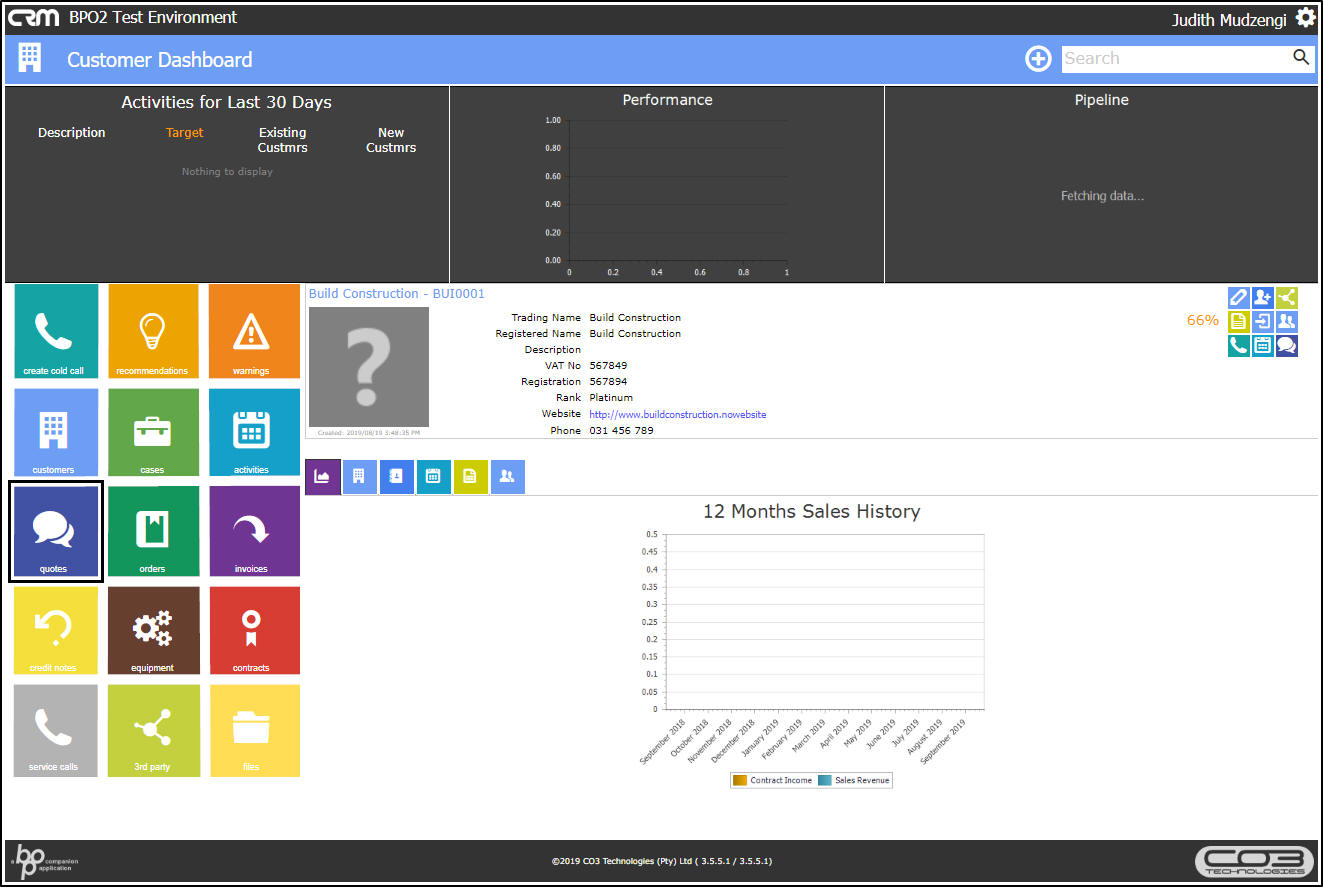The height and width of the screenshot is (887, 1323).
Task: Click the add contact person-plus icon
Action: [x=1262, y=297]
